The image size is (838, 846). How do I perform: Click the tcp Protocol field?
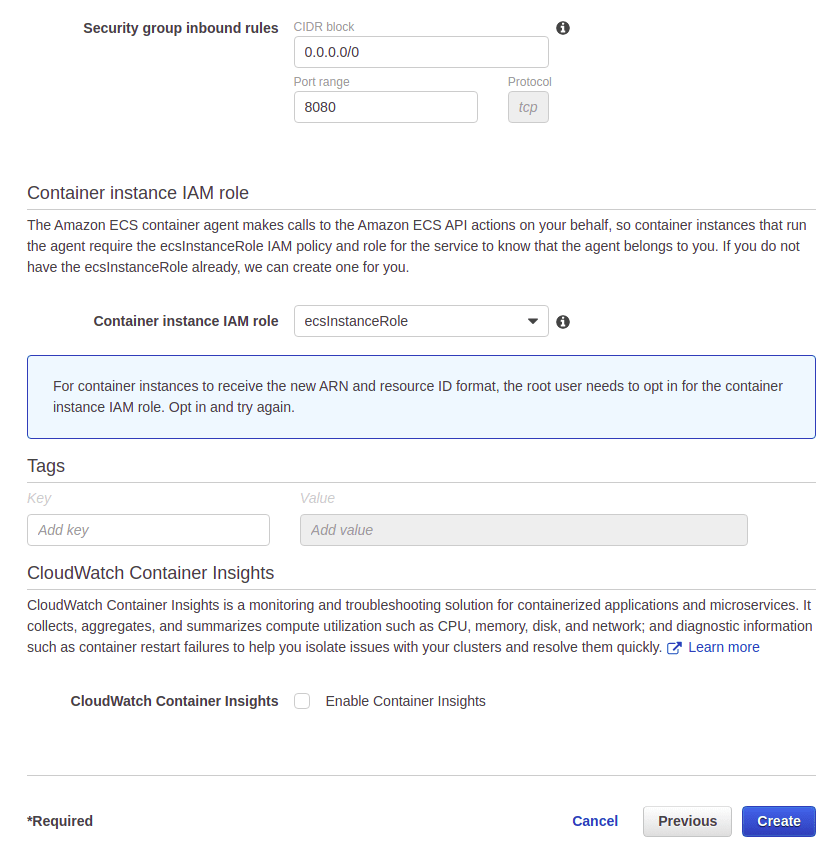[528, 107]
